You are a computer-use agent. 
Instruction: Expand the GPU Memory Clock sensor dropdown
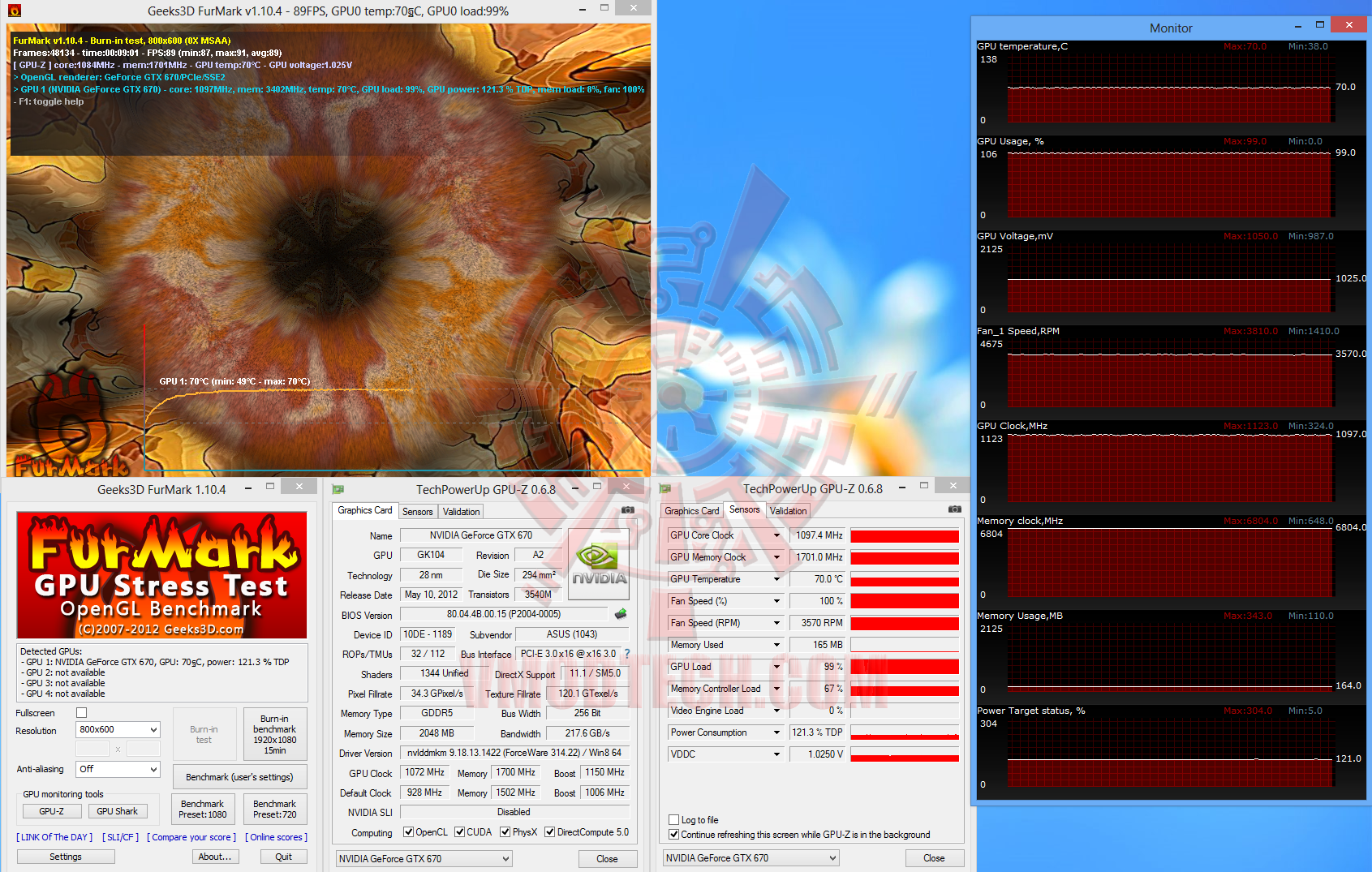[x=776, y=557]
